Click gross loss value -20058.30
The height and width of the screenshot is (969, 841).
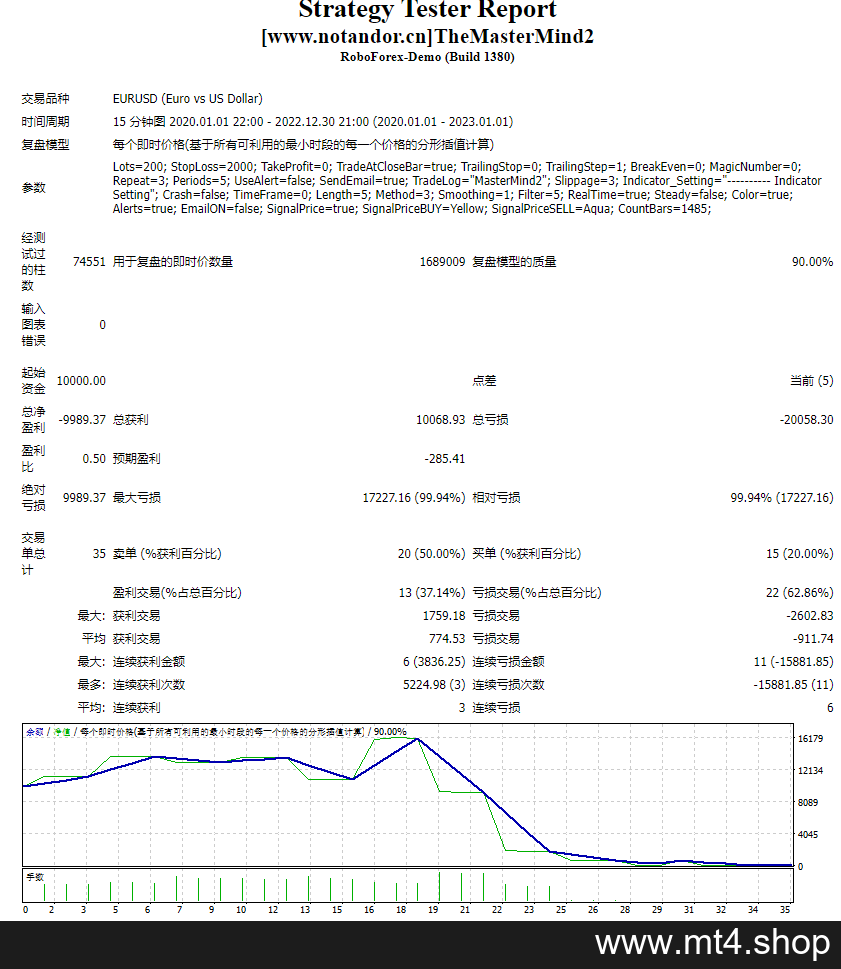click(x=806, y=420)
